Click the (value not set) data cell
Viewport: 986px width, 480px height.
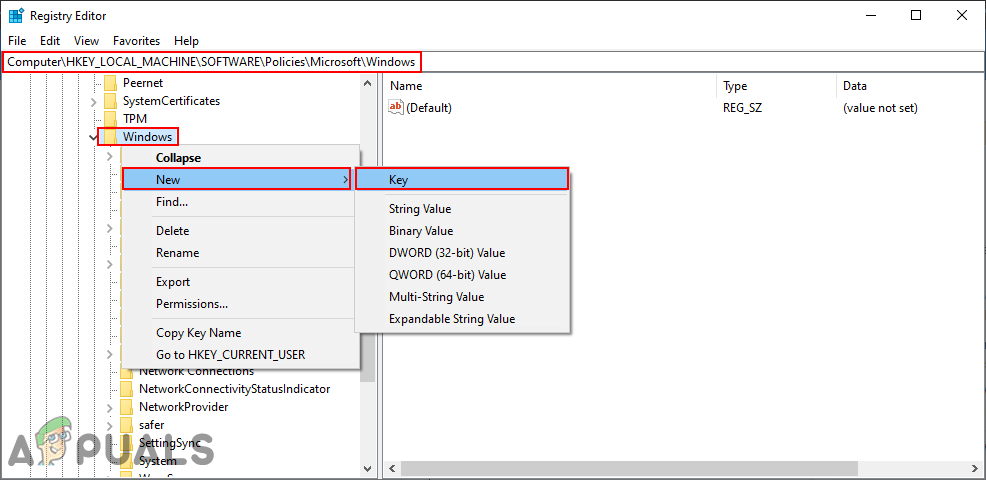[880, 108]
